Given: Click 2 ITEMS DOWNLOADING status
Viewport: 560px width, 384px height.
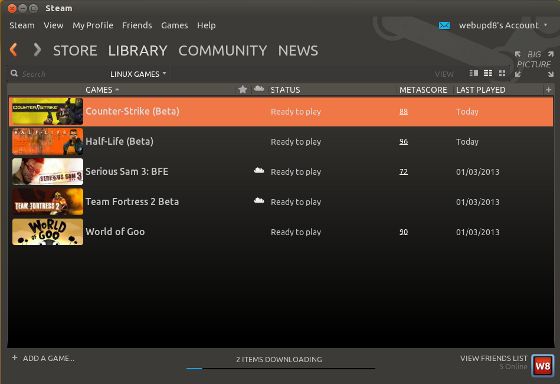Looking at the screenshot, I should tap(279, 359).
